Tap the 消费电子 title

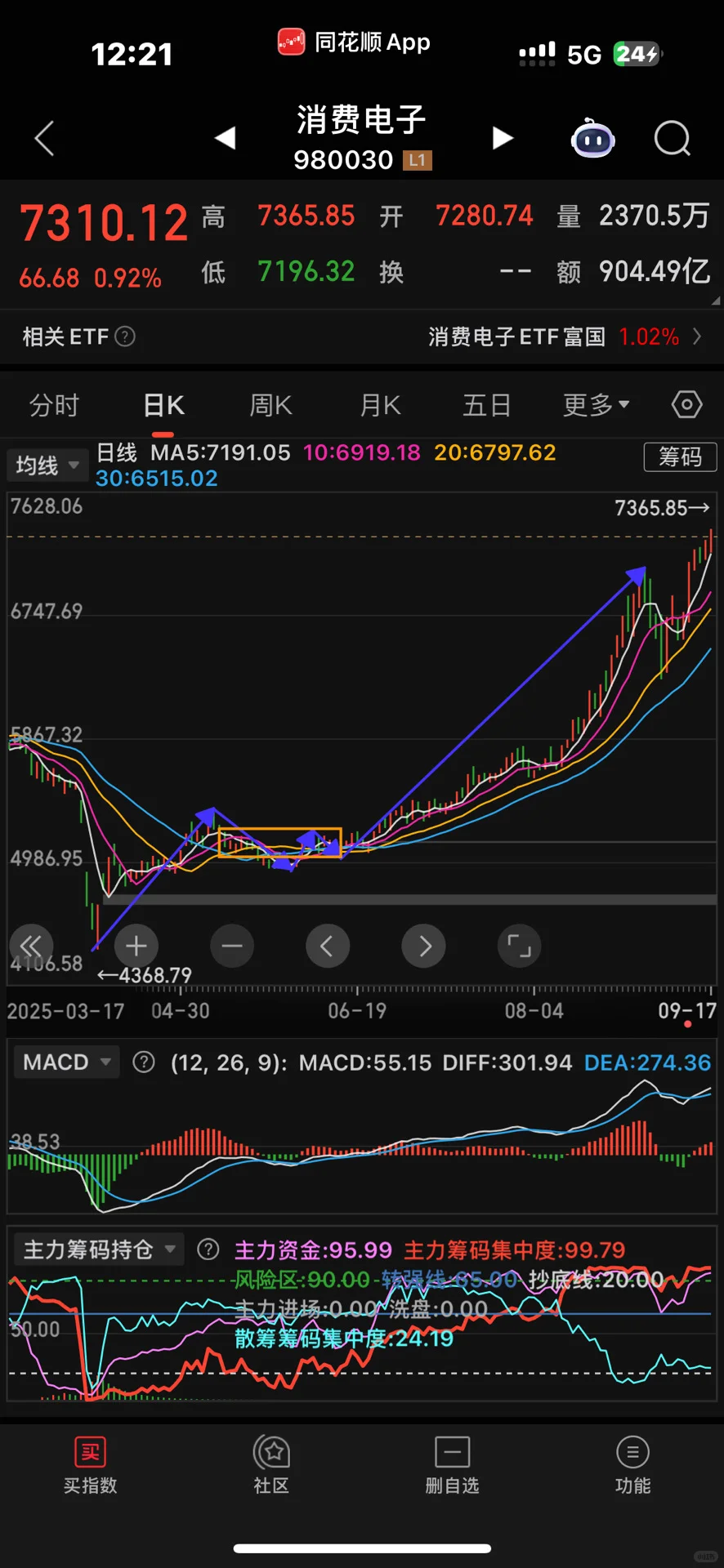click(x=361, y=119)
